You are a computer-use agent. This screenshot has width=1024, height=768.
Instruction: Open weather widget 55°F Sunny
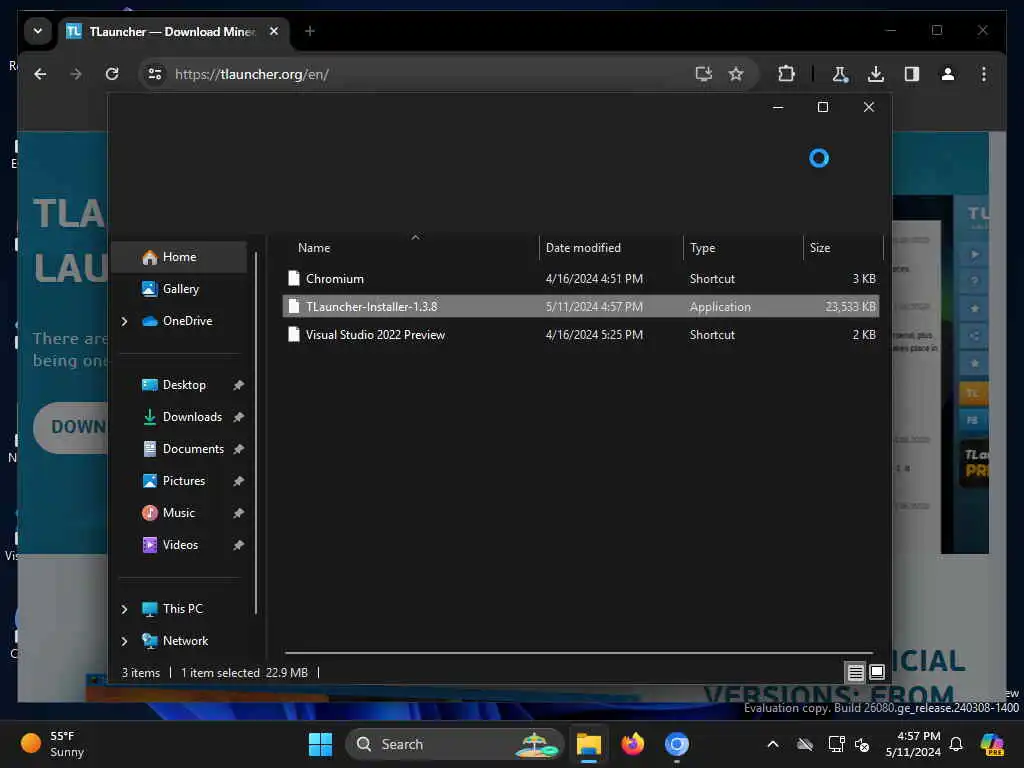click(54, 744)
